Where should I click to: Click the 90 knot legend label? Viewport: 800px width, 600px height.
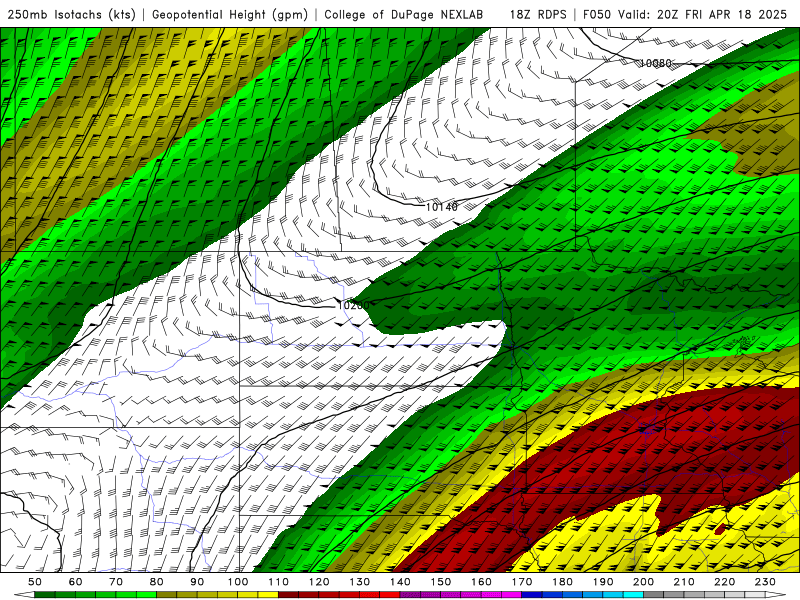[x=197, y=582]
